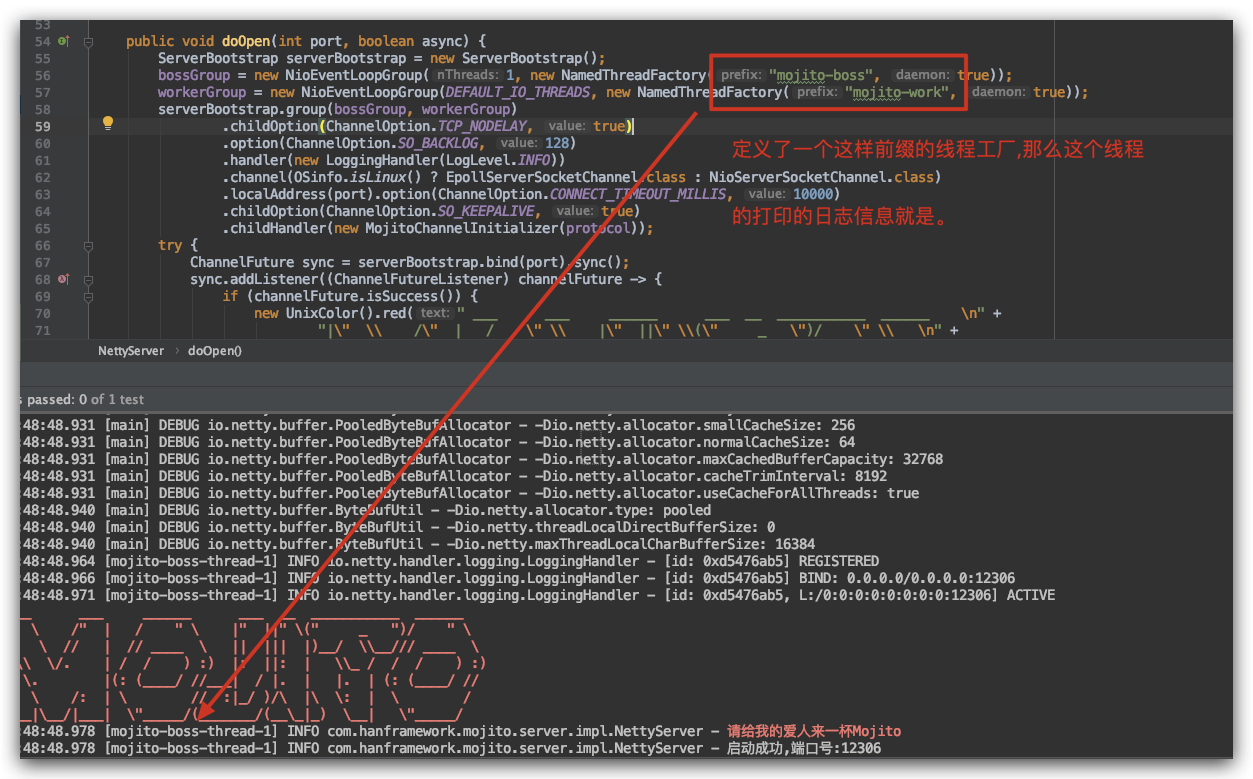Click the yellow lightbulb intention icon

pyautogui.click(x=108, y=124)
